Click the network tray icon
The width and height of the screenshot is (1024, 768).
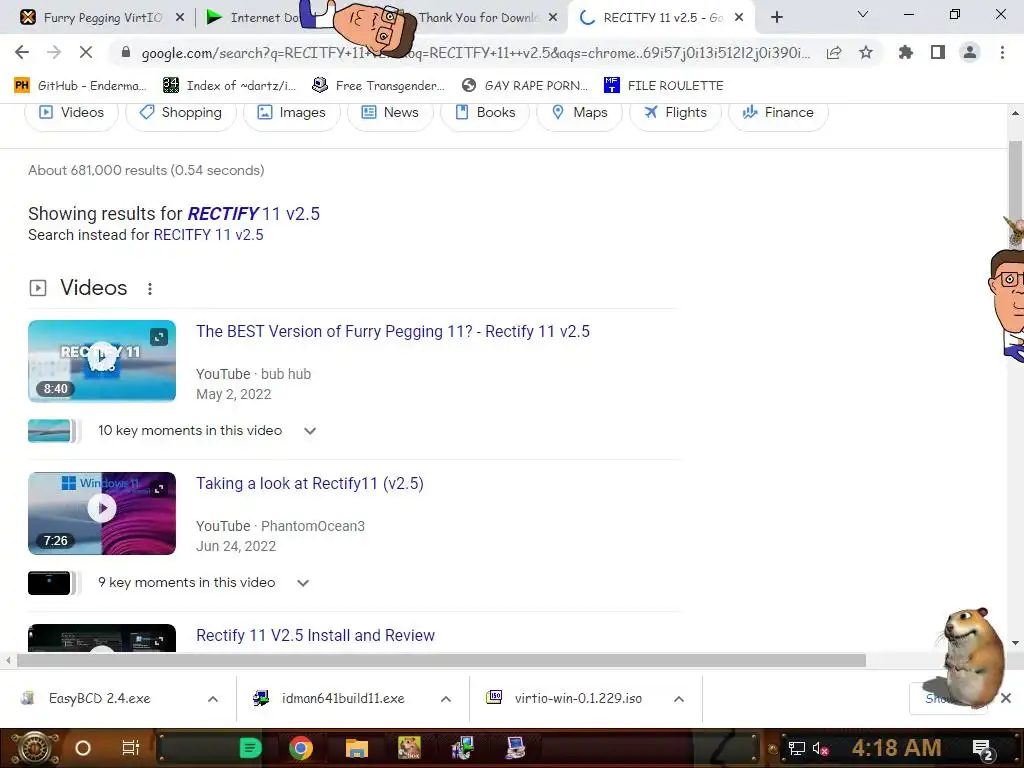tap(797, 748)
